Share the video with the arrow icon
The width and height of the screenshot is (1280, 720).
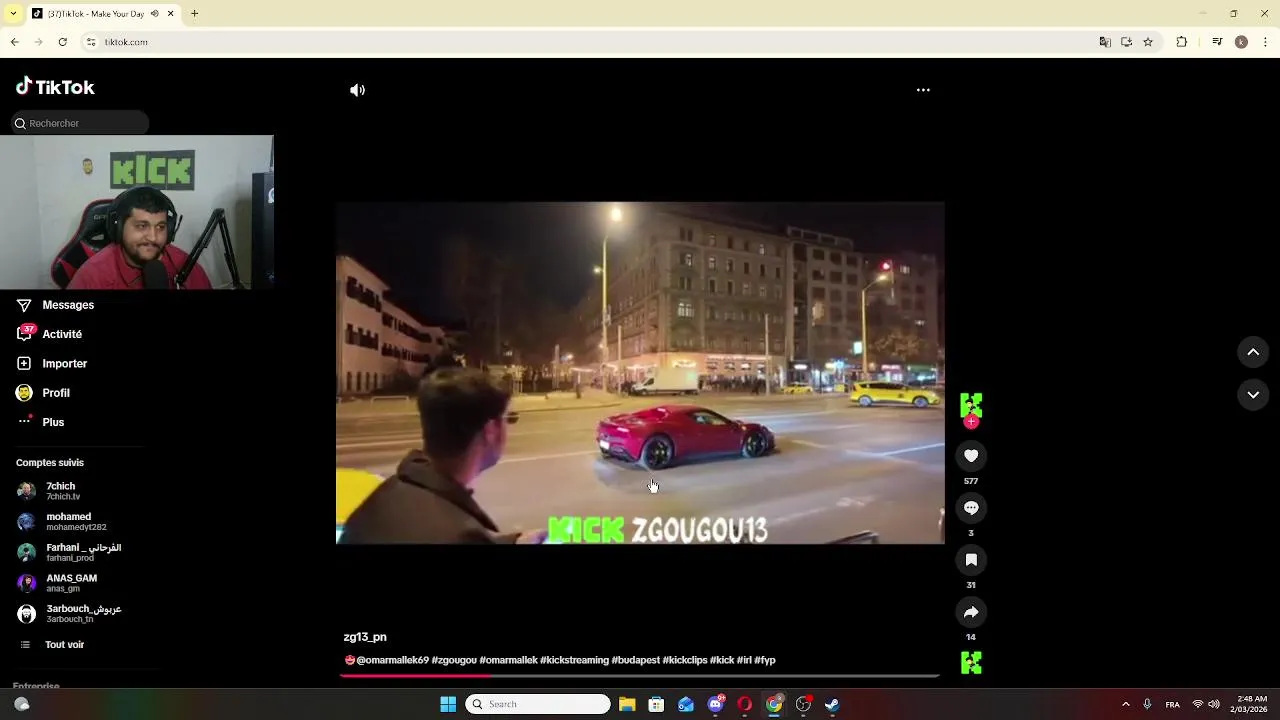[x=971, y=612]
